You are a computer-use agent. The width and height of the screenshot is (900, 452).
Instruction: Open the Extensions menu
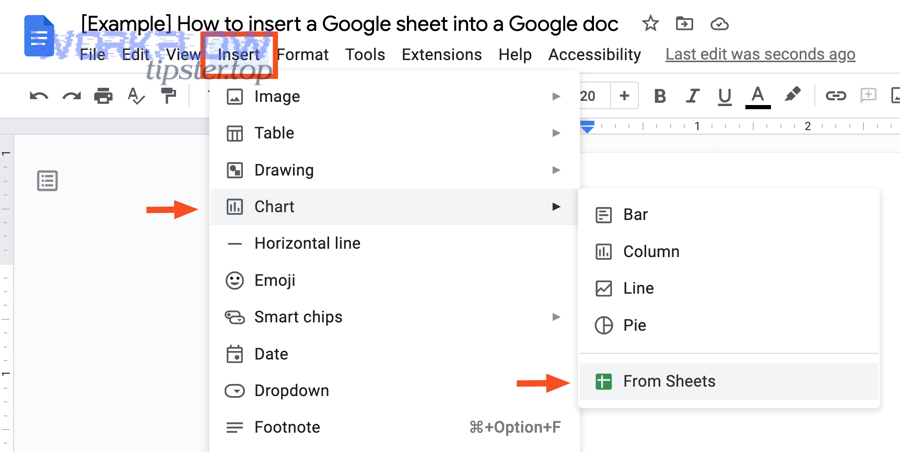coord(442,55)
